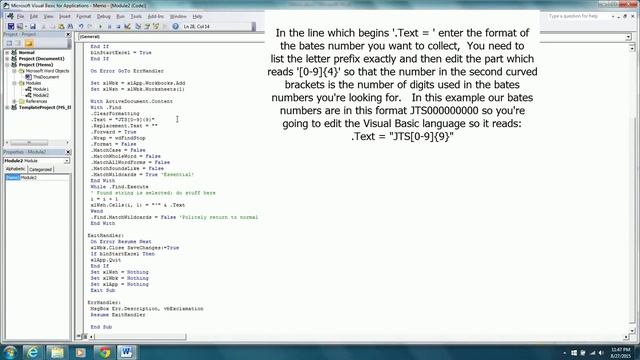Open Project Explorer toolbar icon

tap(138, 26)
